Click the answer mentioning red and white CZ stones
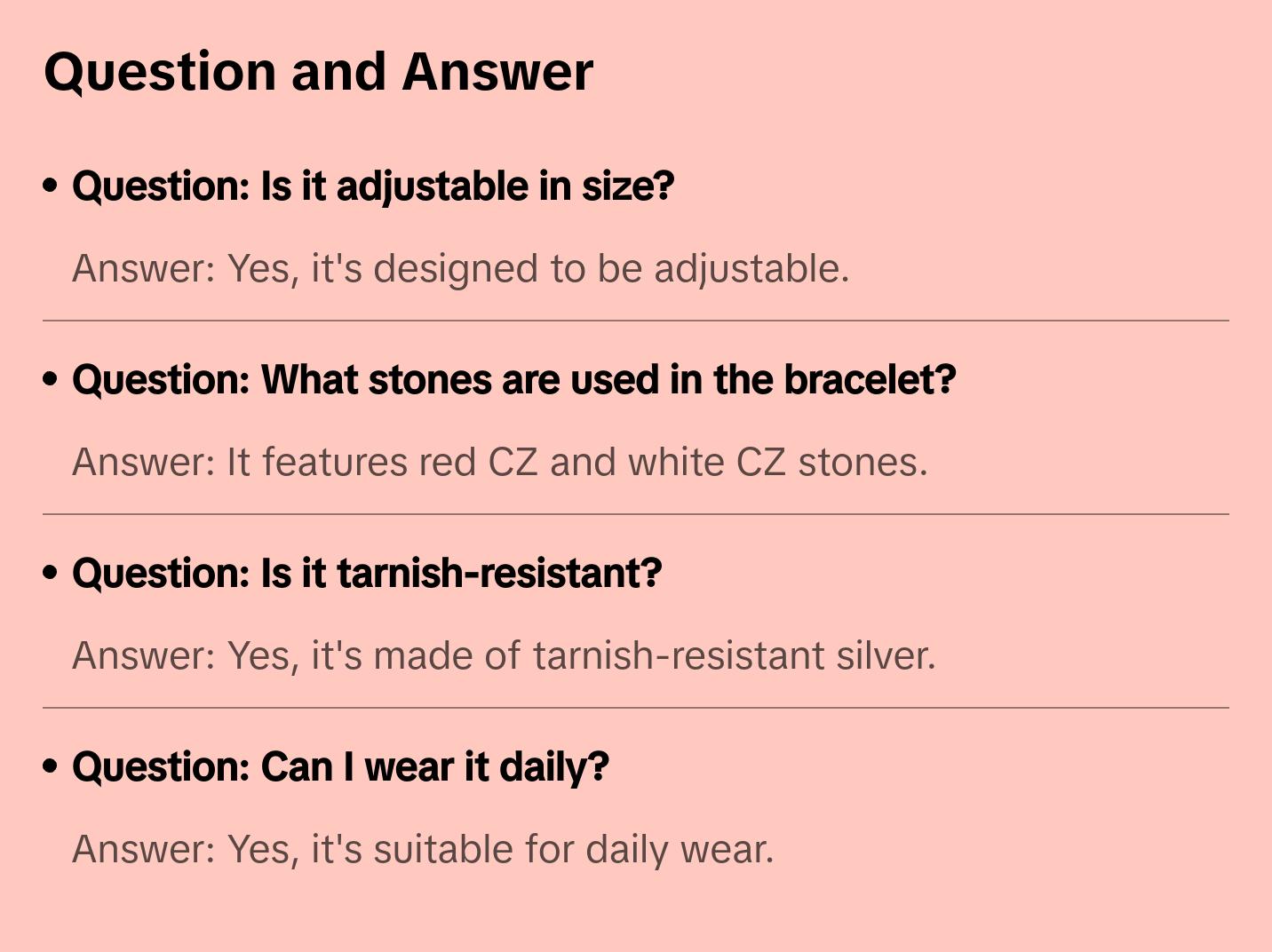1272x952 pixels. coord(499,462)
